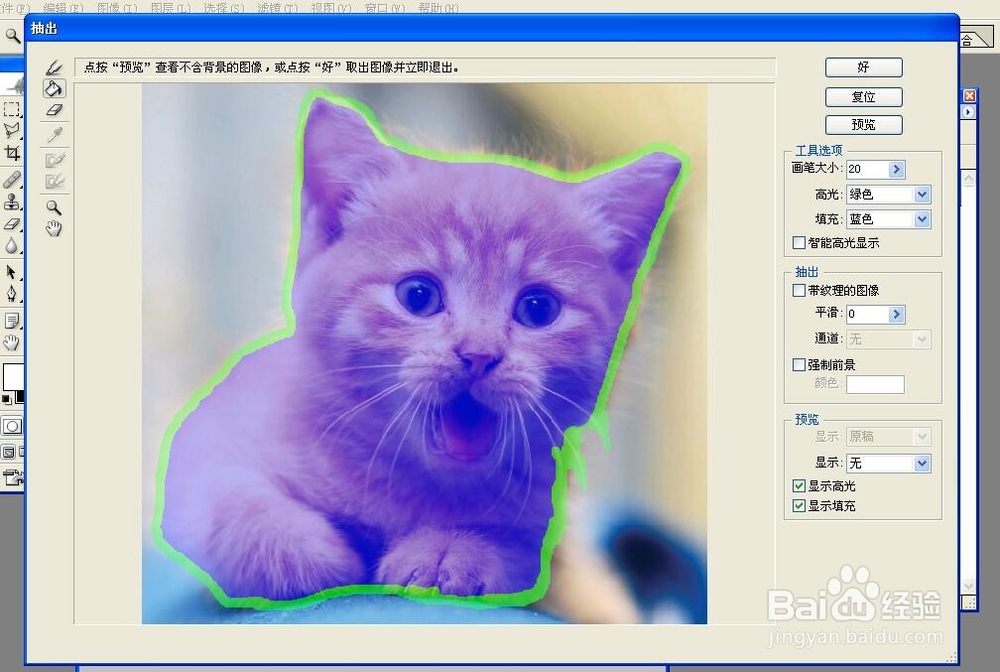The width and height of the screenshot is (1000, 672).
Task: Switch to the Zoom tool
Action: tap(53, 207)
